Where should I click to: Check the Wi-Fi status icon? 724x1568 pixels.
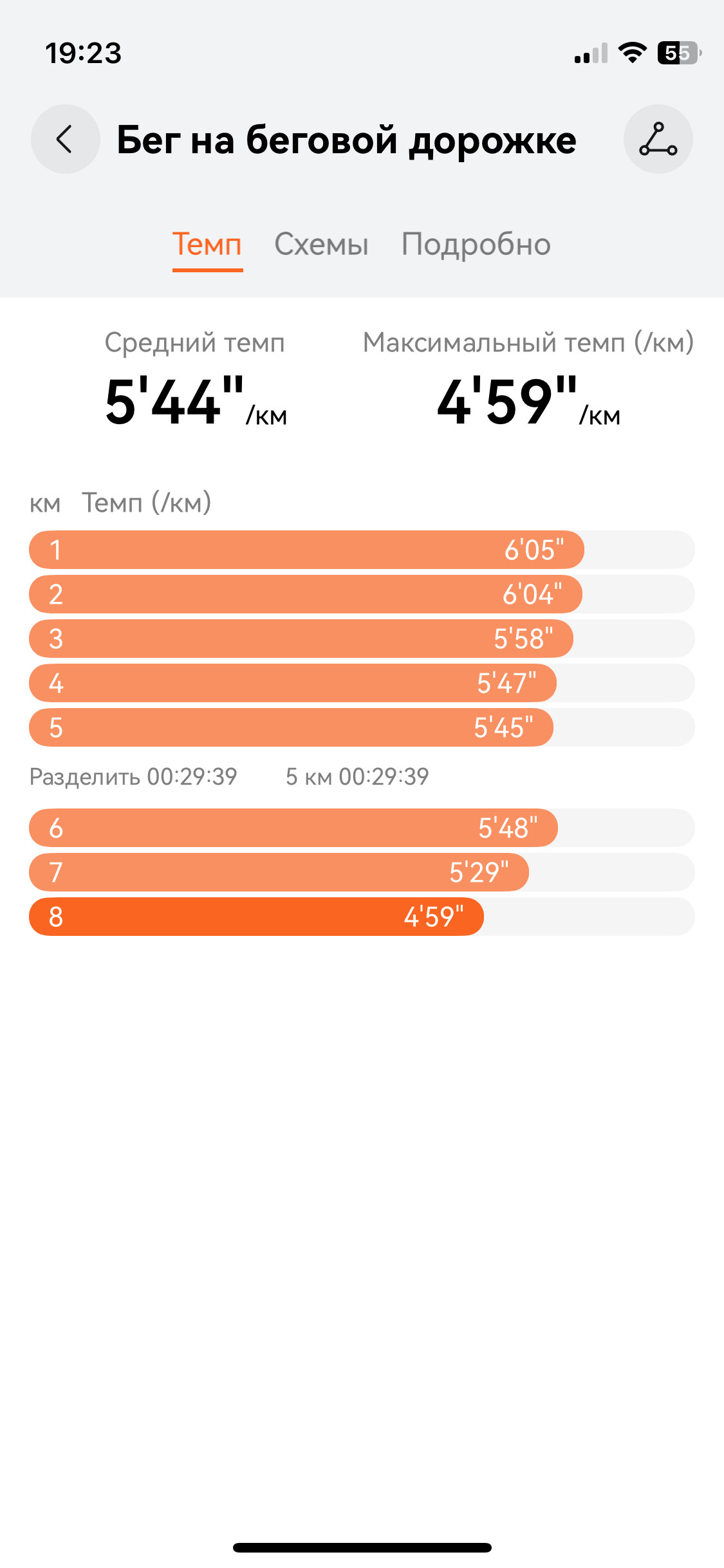pos(632,53)
